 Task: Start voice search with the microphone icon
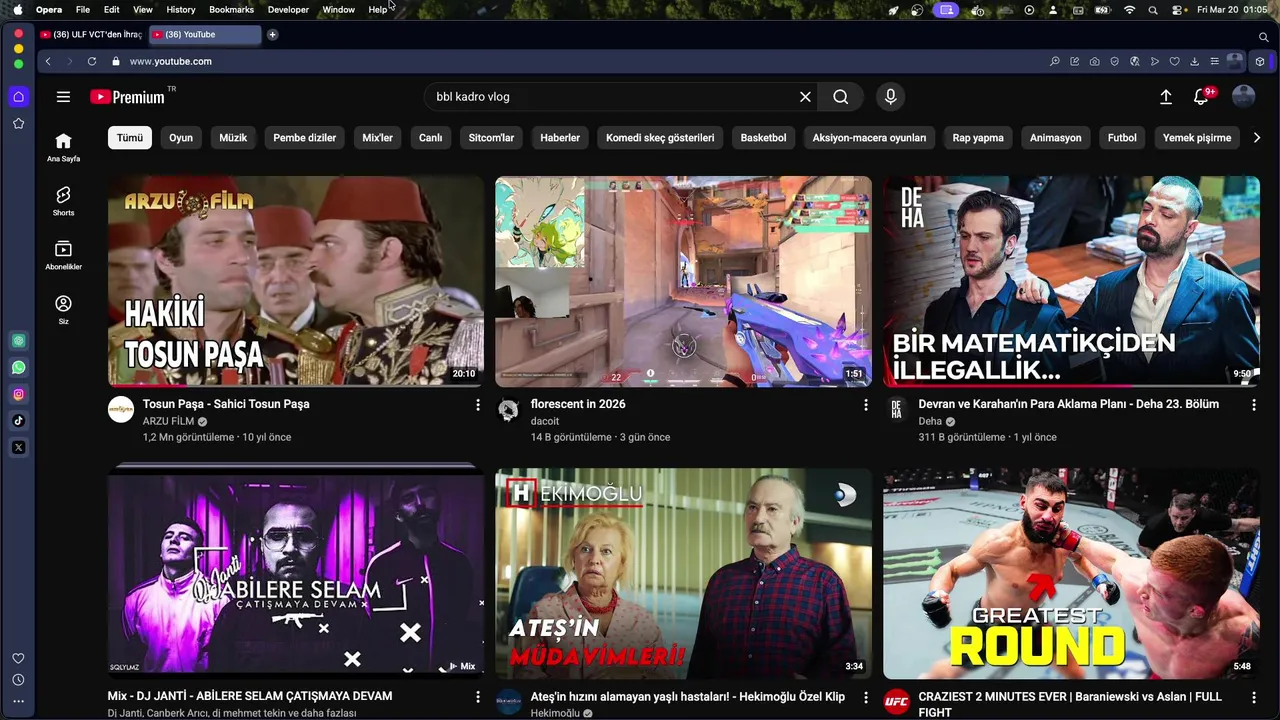click(890, 97)
